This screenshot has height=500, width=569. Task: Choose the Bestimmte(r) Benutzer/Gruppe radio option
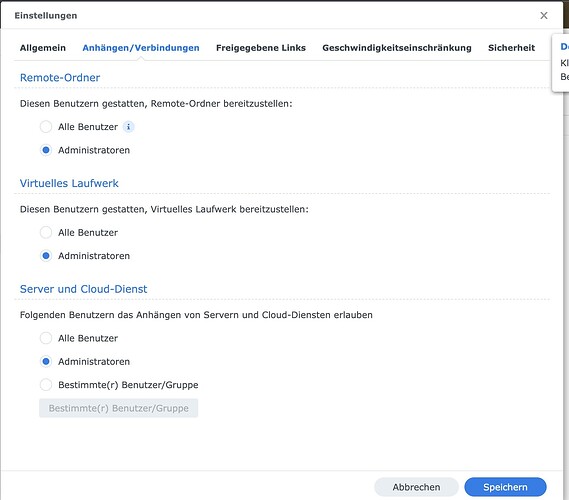[x=46, y=385]
